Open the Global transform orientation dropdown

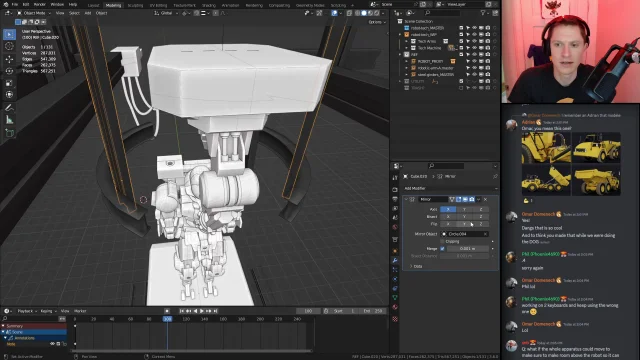pyautogui.click(x=166, y=13)
